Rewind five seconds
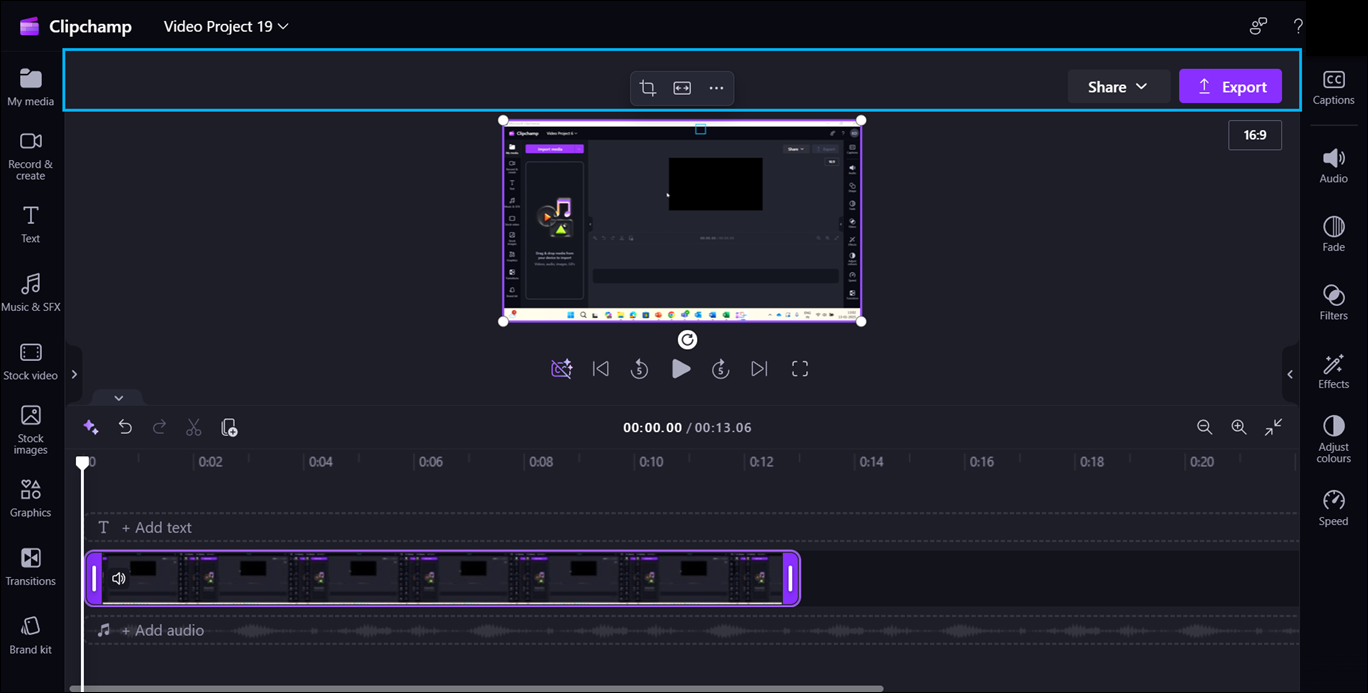This screenshot has height=693, width=1368. click(640, 369)
